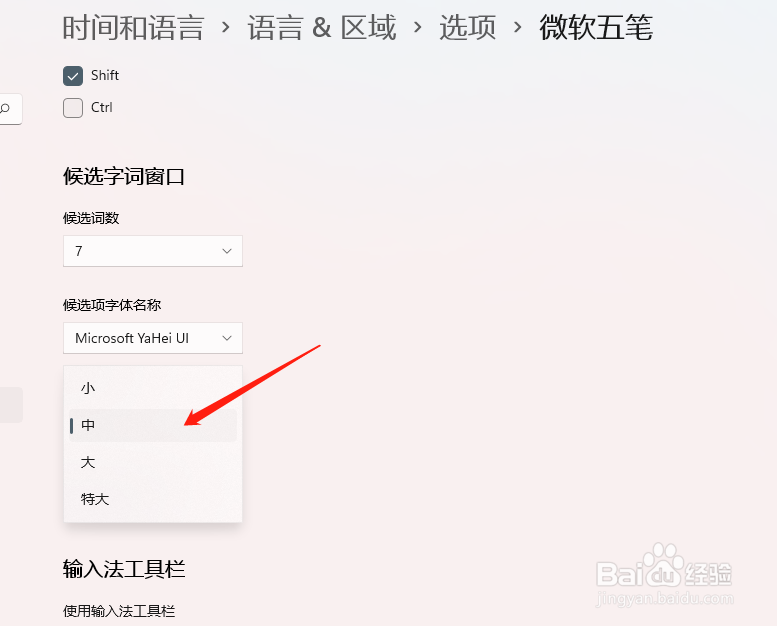Click the chevron arrow after 选项 breadcrumb
The width and height of the screenshot is (777, 626).
[517, 28]
